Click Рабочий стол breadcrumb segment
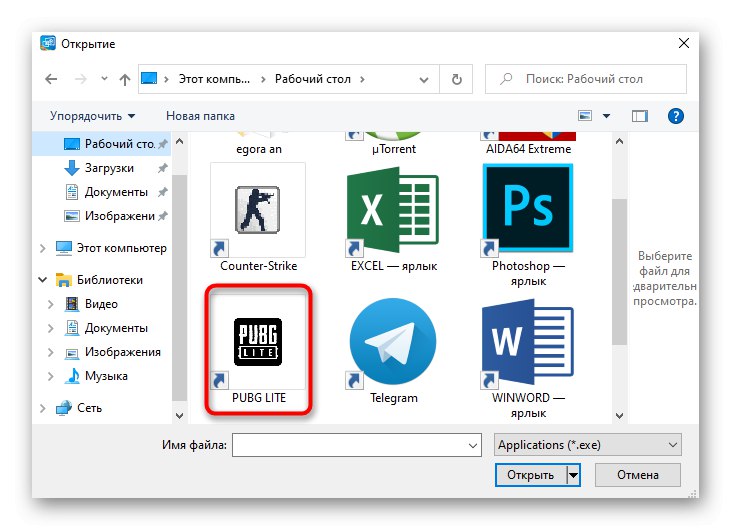The width and height of the screenshot is (731, 530). point(313,79)
